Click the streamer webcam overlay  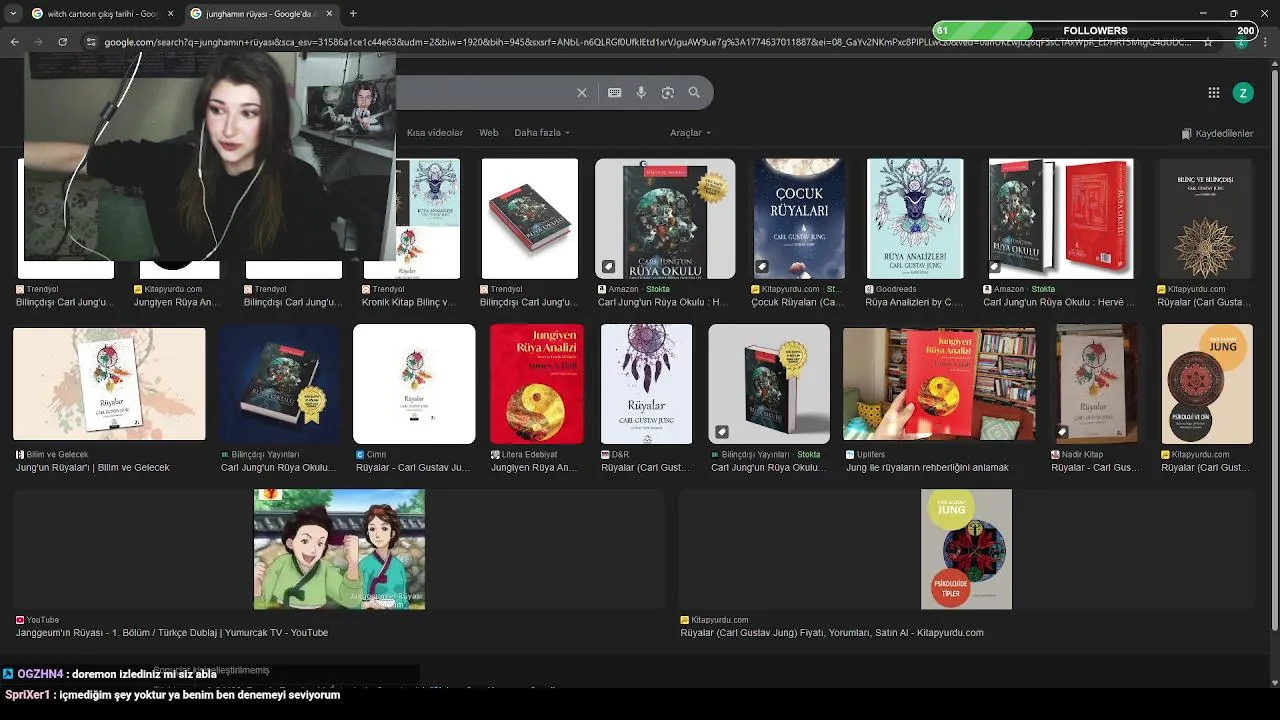pyautogui.click(x=210, y=157)
